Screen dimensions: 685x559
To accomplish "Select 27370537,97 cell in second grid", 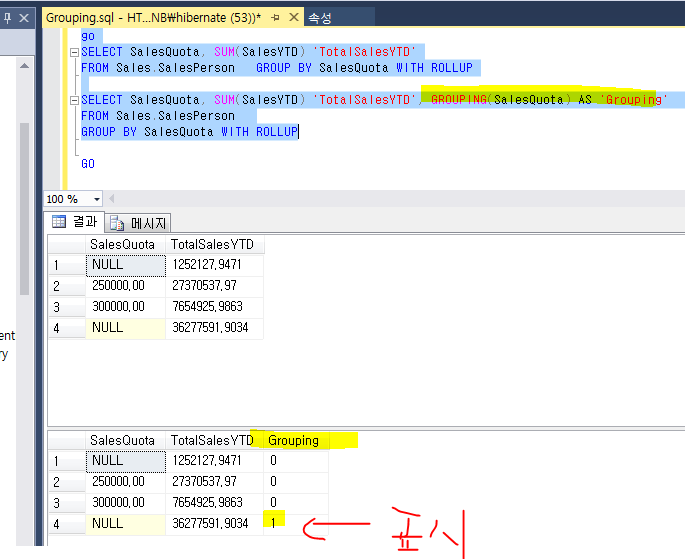I will (x=214, y=482).
